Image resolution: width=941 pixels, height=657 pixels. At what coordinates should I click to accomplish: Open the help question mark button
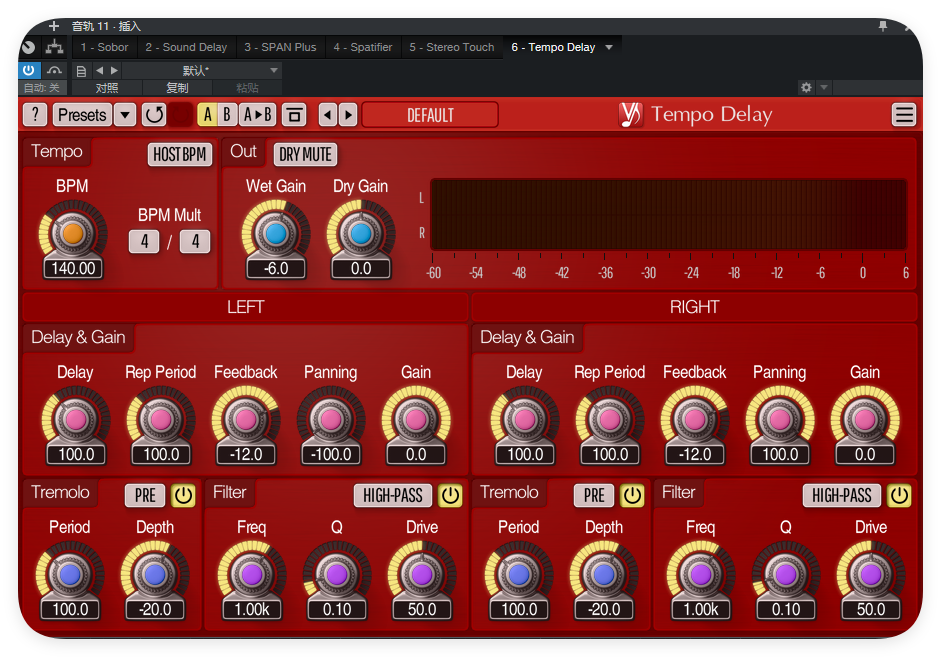coord(35,115)
